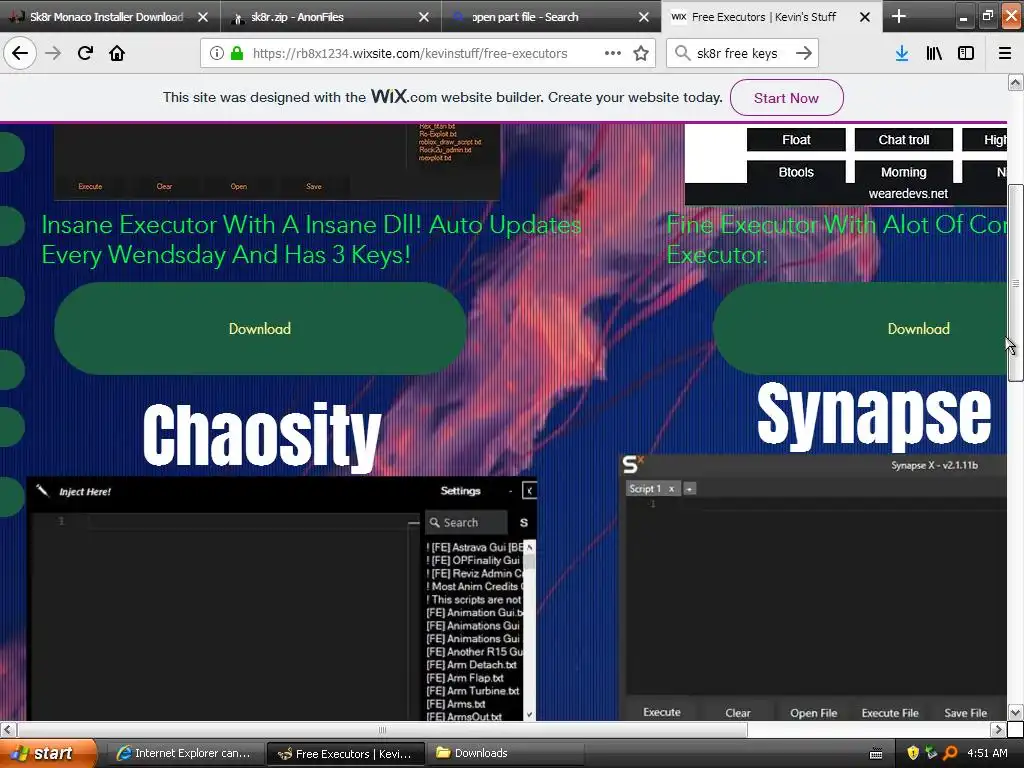
Task: Click the Search field in Chaosity script list
Action: point(466,522)
